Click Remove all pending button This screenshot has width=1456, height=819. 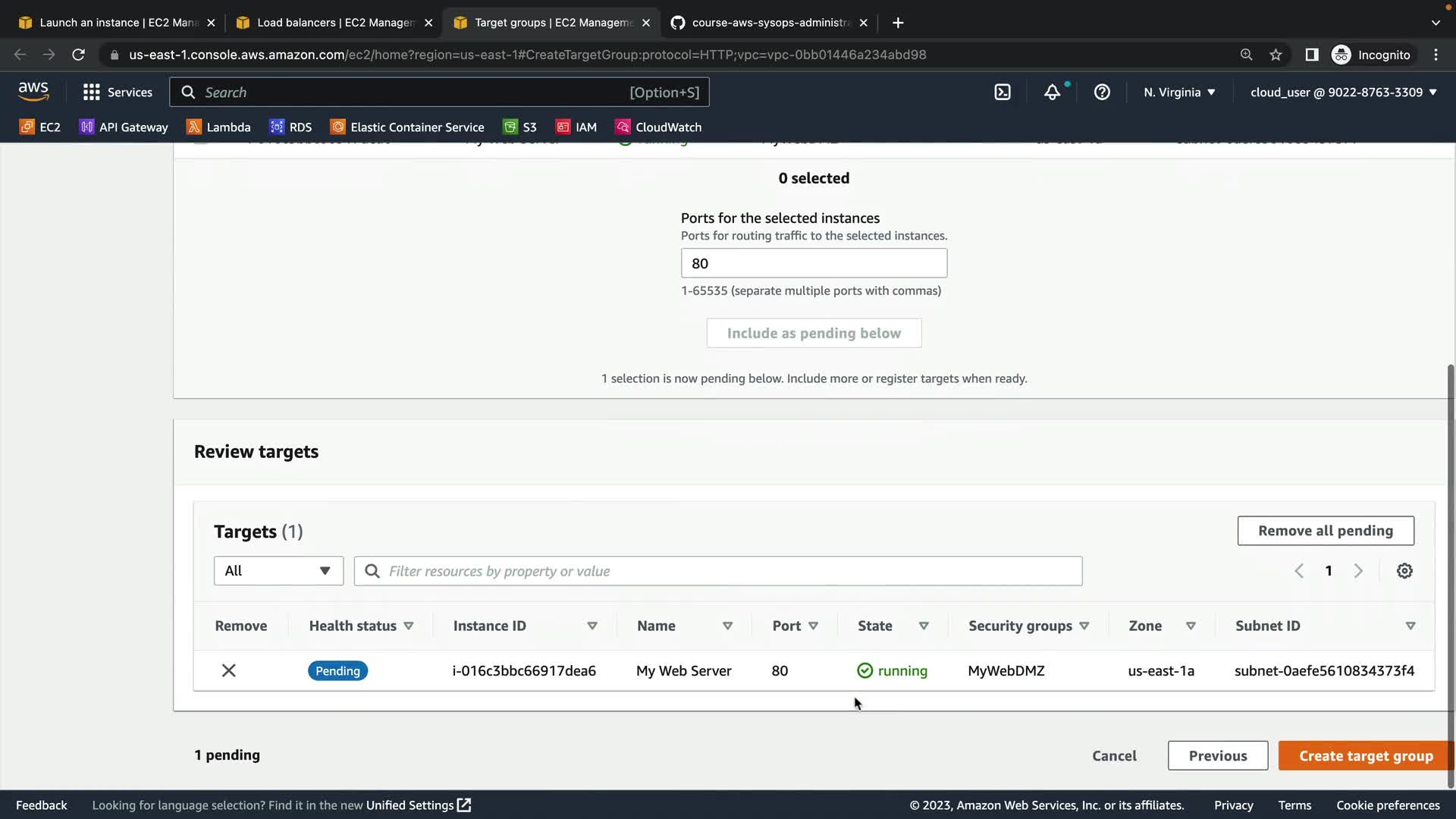click(x=1325, y=531)
